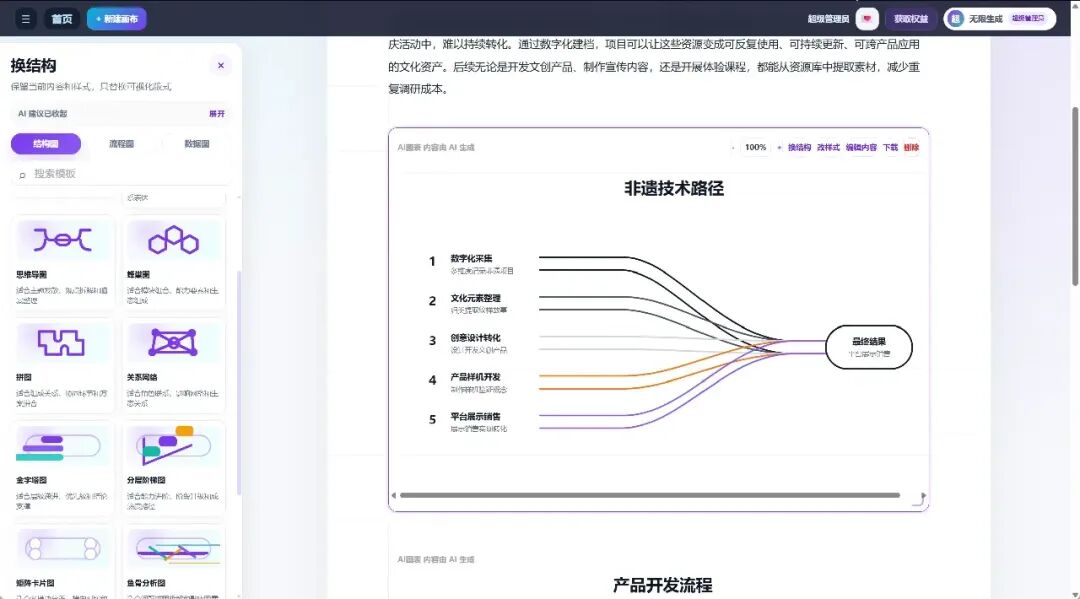Click 改样式 in the chart toolbar
1080x599 pixels.
click(x=828, y=147)
